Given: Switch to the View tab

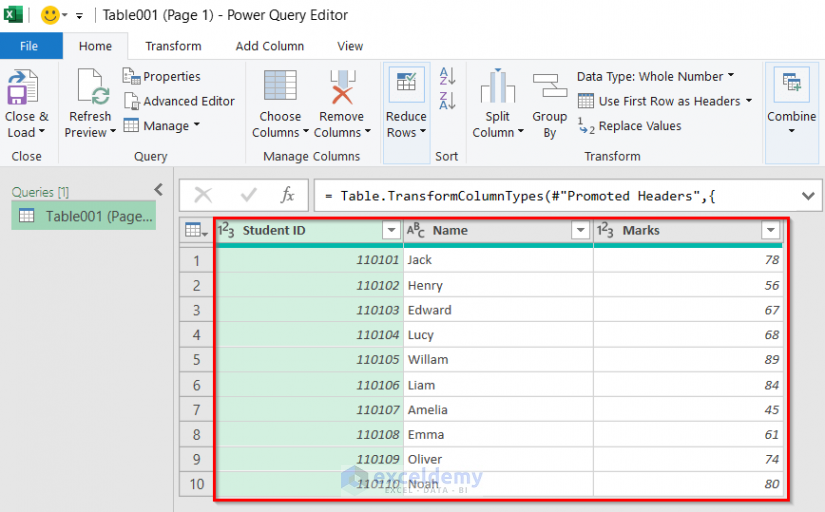Looking at the screenshot, I should pyautogui.click(x=350, y=46).
